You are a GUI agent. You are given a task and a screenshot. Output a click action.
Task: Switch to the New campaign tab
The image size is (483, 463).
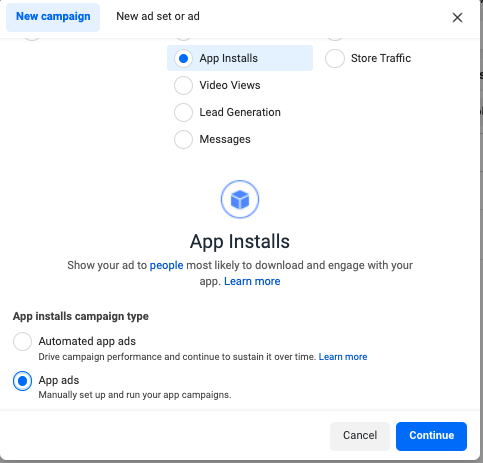click(53, 17)
